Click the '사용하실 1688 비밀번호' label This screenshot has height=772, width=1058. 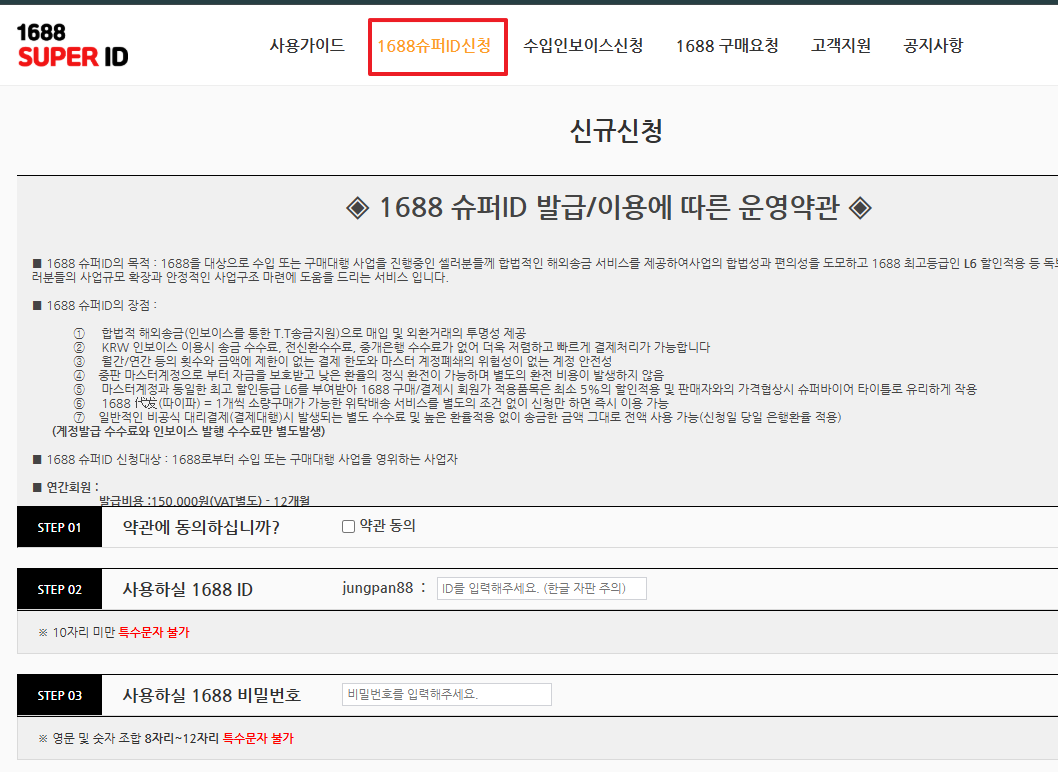[x=211, y=695]
